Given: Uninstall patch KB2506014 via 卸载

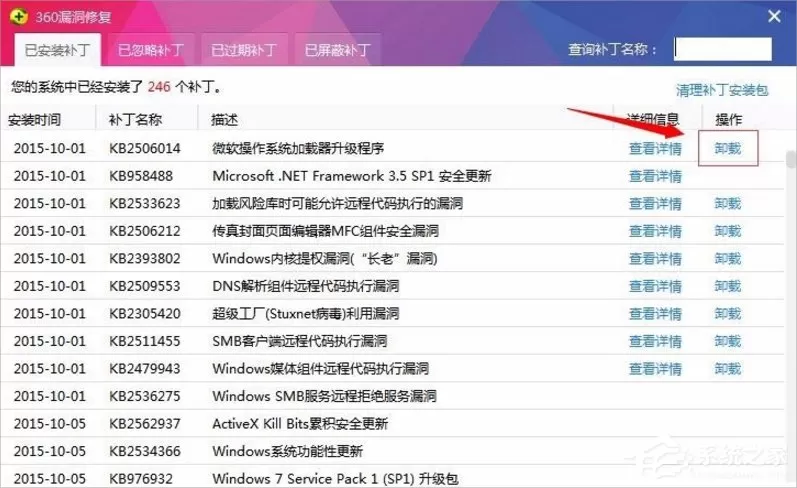Looking at the screenshot, I should 727,148.
